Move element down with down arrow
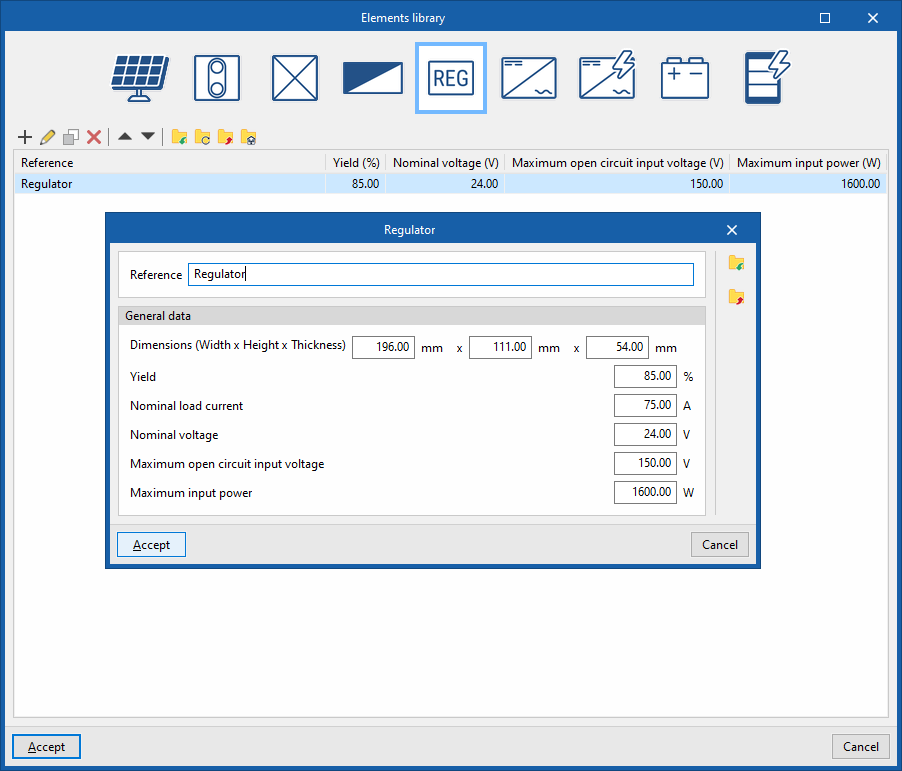 [148, 136]
